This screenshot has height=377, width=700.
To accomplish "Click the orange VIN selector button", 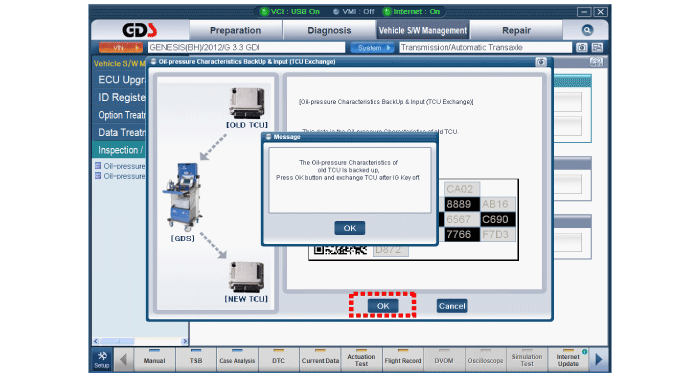I will [121, 47].
